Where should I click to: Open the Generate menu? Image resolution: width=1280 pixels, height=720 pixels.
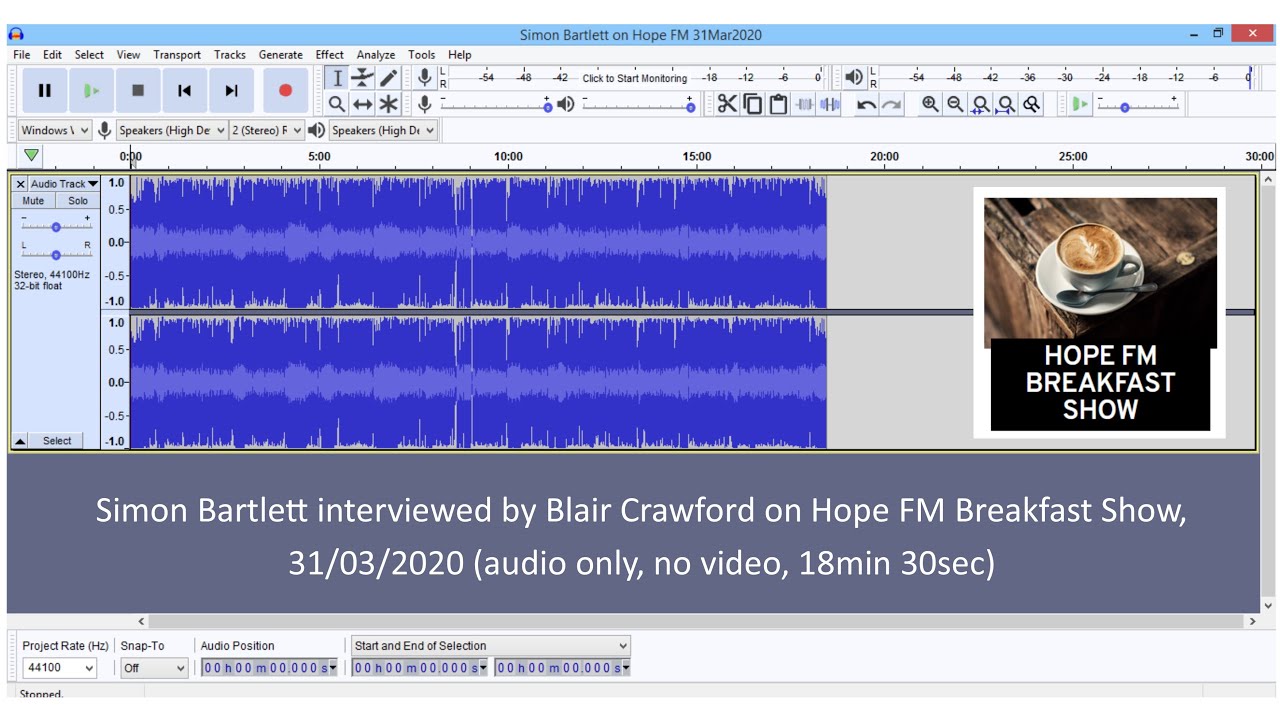(281, 55)
